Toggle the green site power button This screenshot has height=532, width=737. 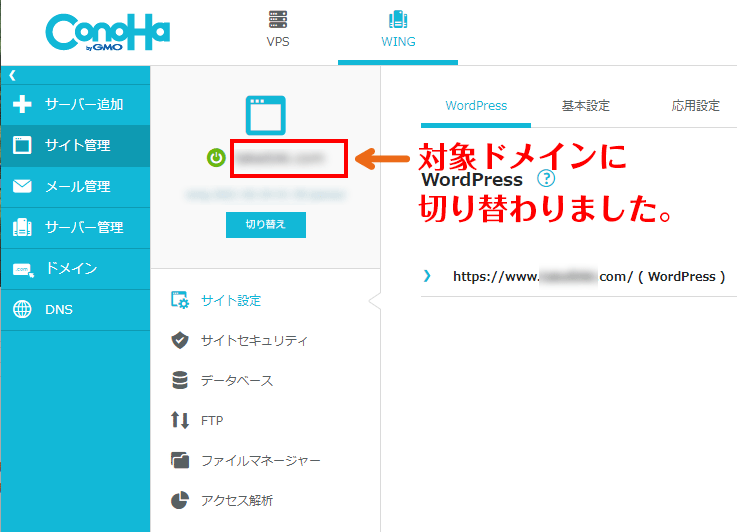click(x=216, y=157)
